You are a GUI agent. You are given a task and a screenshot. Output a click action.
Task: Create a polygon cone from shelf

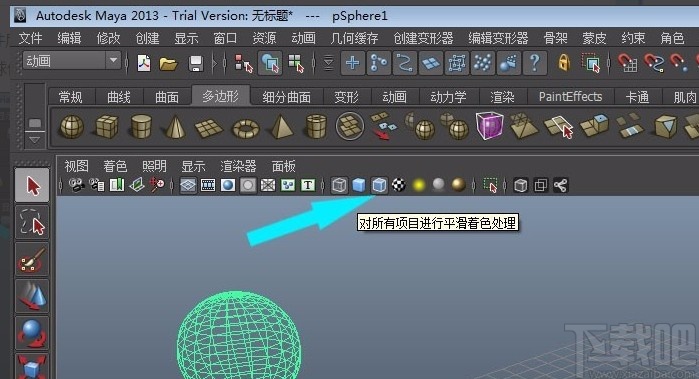(175, 127)
